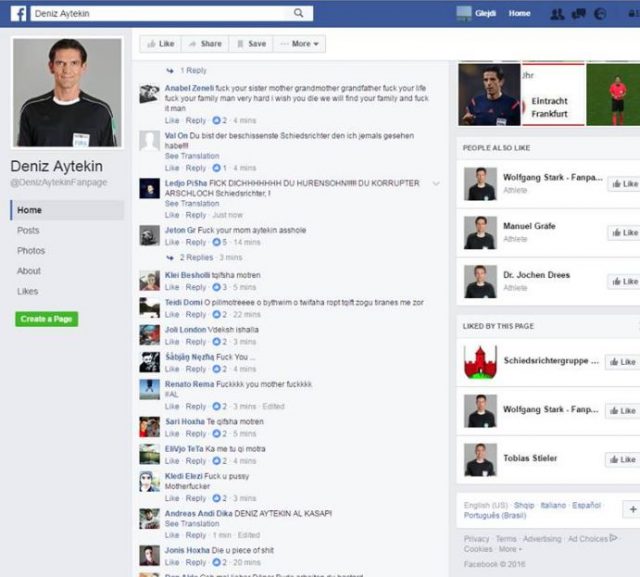
Task: Click See Translation under Val On comment
Action: point(192,156)
